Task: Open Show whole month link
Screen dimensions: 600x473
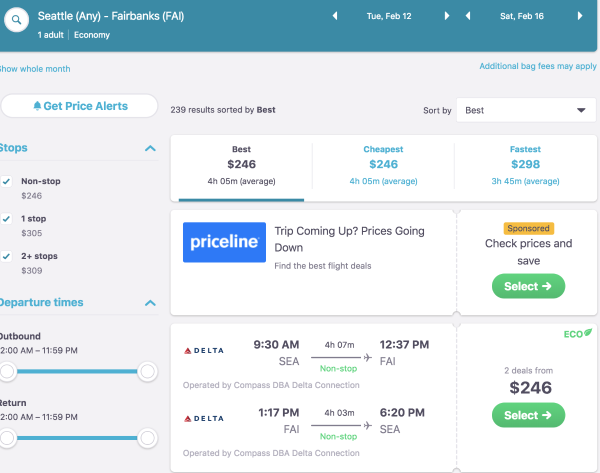Action: [34, 69]
